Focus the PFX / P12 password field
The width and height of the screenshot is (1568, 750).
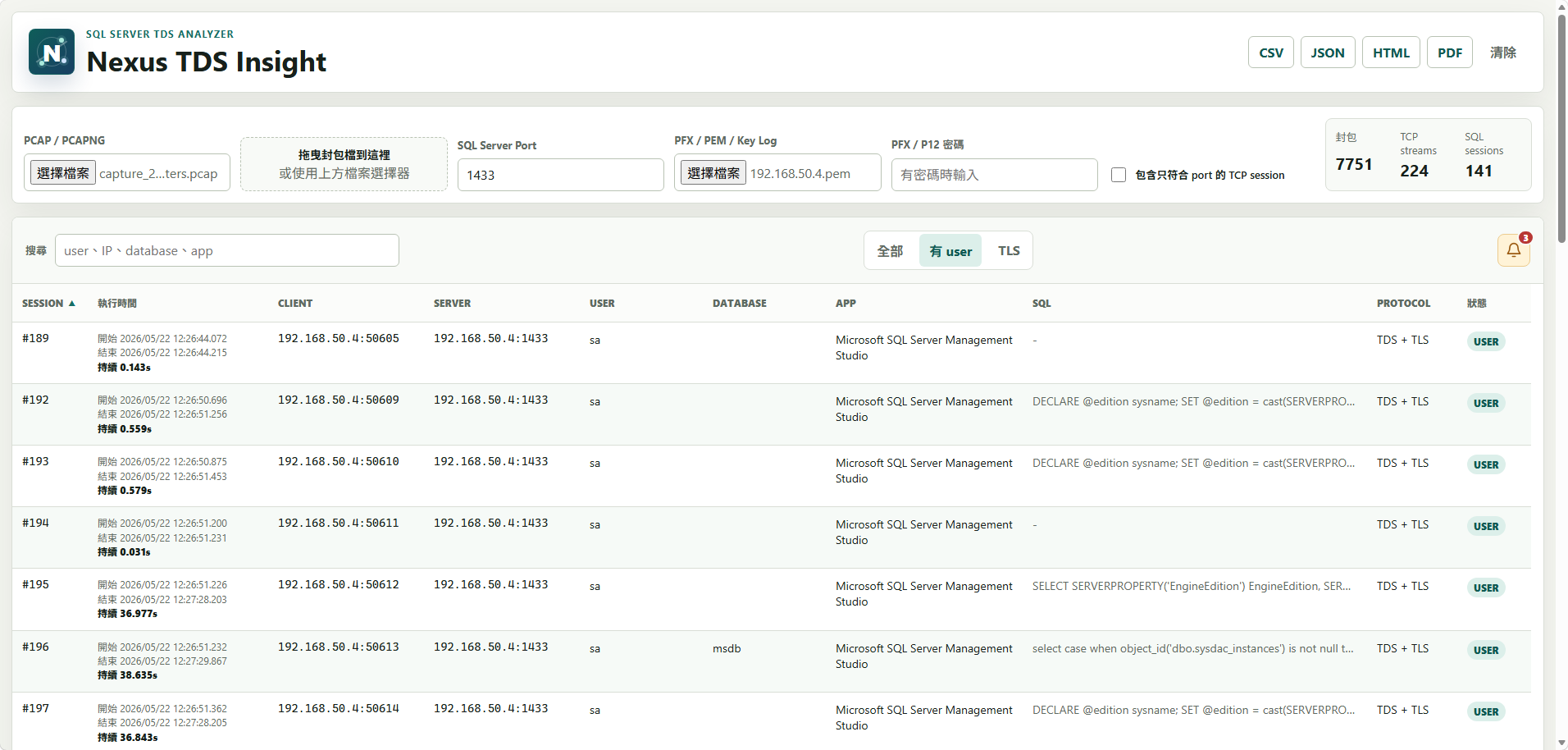(994, 175)
